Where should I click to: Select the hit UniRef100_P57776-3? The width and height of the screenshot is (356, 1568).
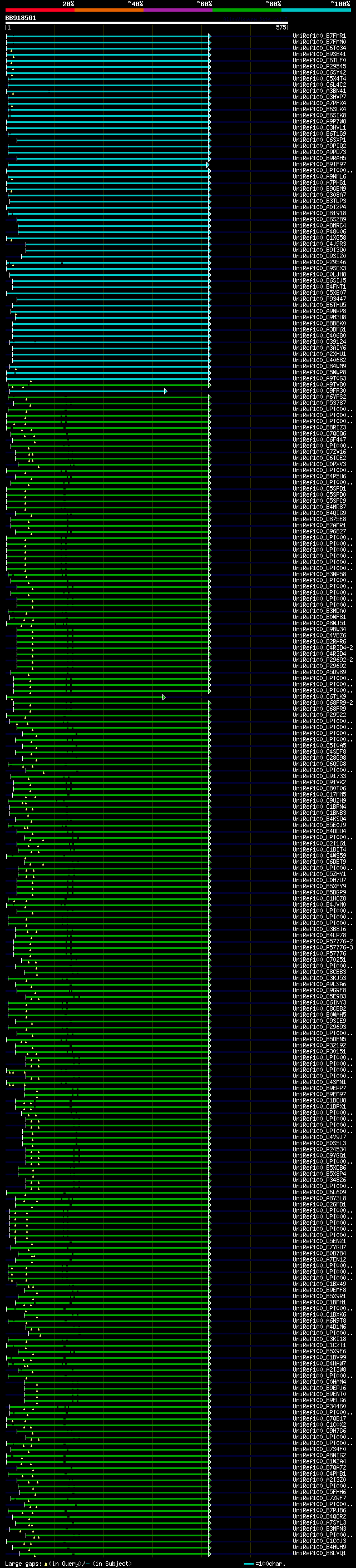pos(323,948)
